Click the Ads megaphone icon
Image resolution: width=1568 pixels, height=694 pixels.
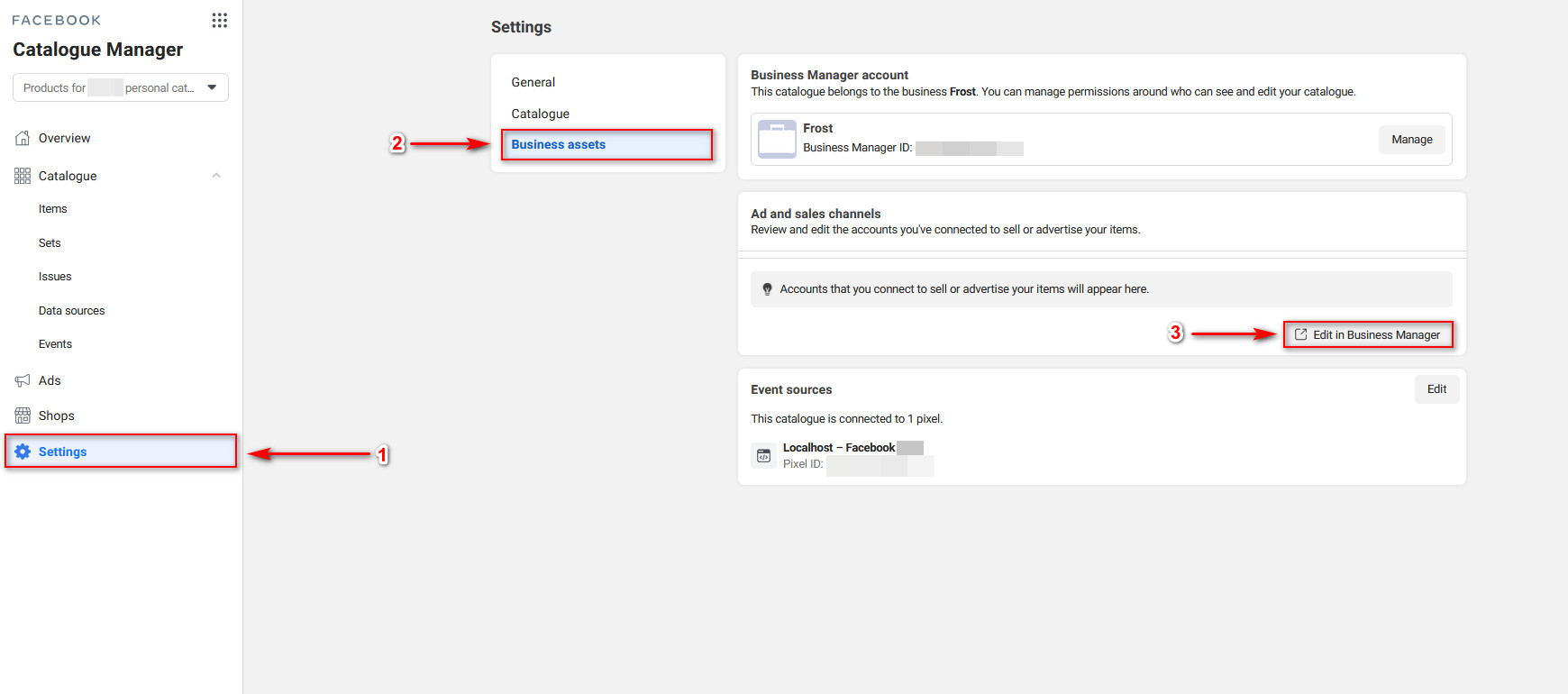click(x=23, y=380)
